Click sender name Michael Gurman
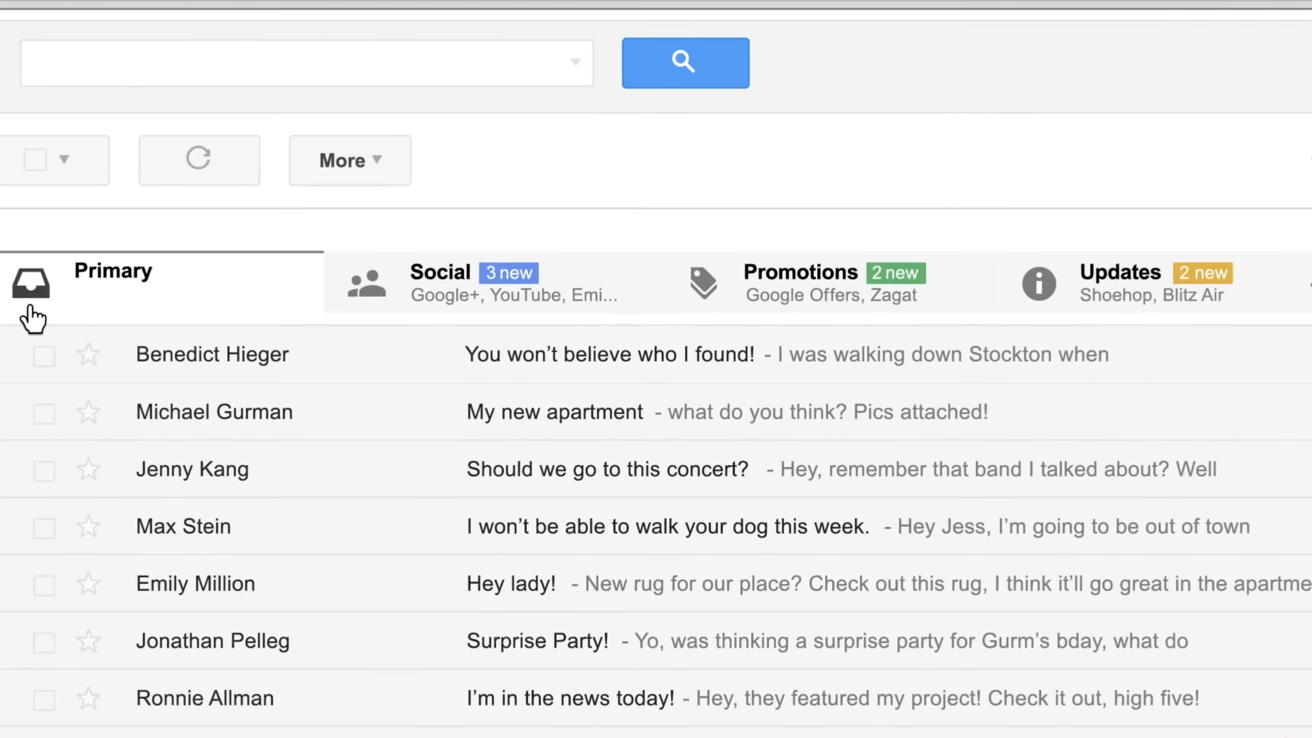The height and width of the screenshot is (738, 1312). coord(214,412)
